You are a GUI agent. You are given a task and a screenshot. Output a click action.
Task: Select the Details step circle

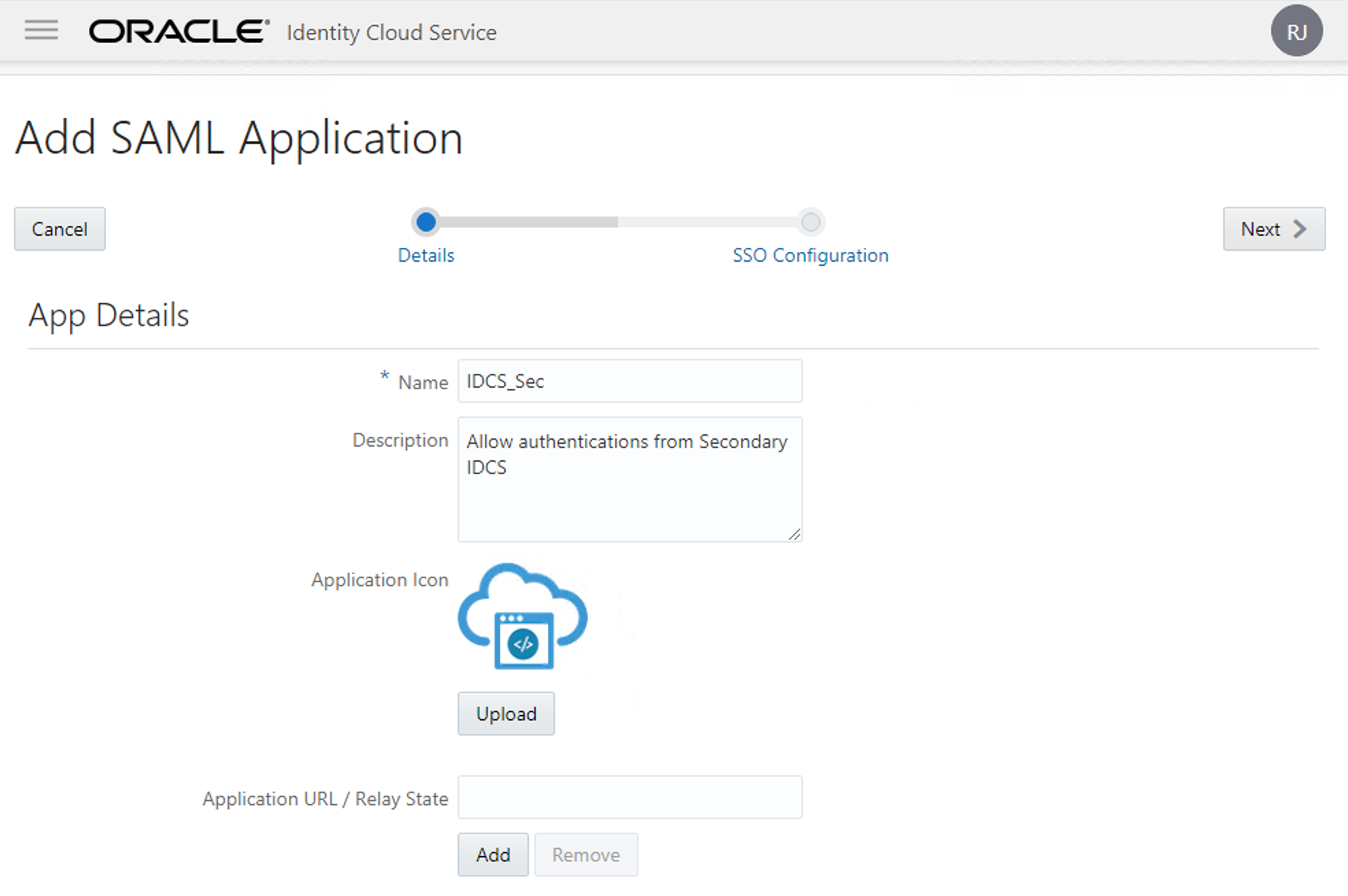tap(426, 222)
